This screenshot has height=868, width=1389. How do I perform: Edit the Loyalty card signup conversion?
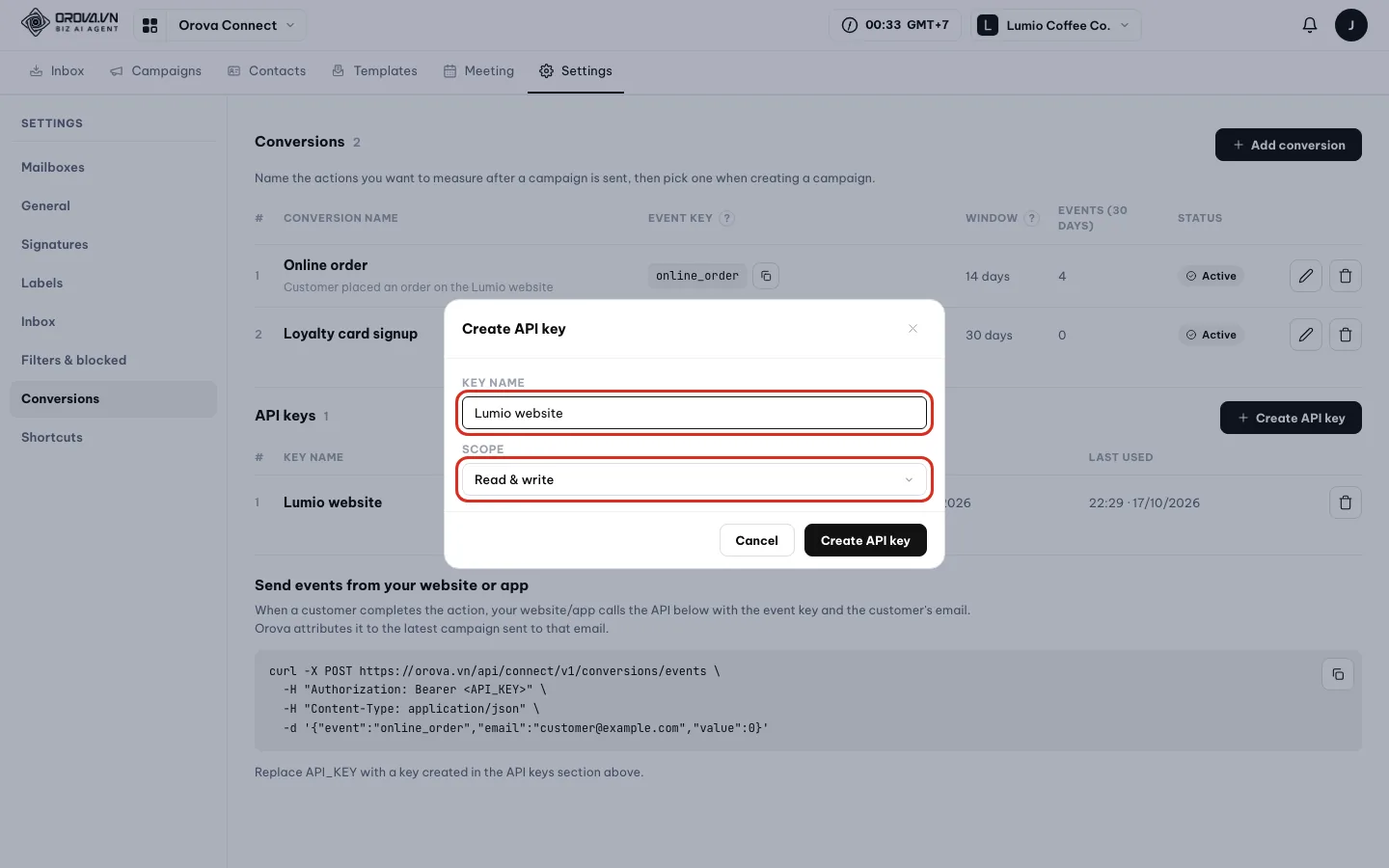(1306, 335)
